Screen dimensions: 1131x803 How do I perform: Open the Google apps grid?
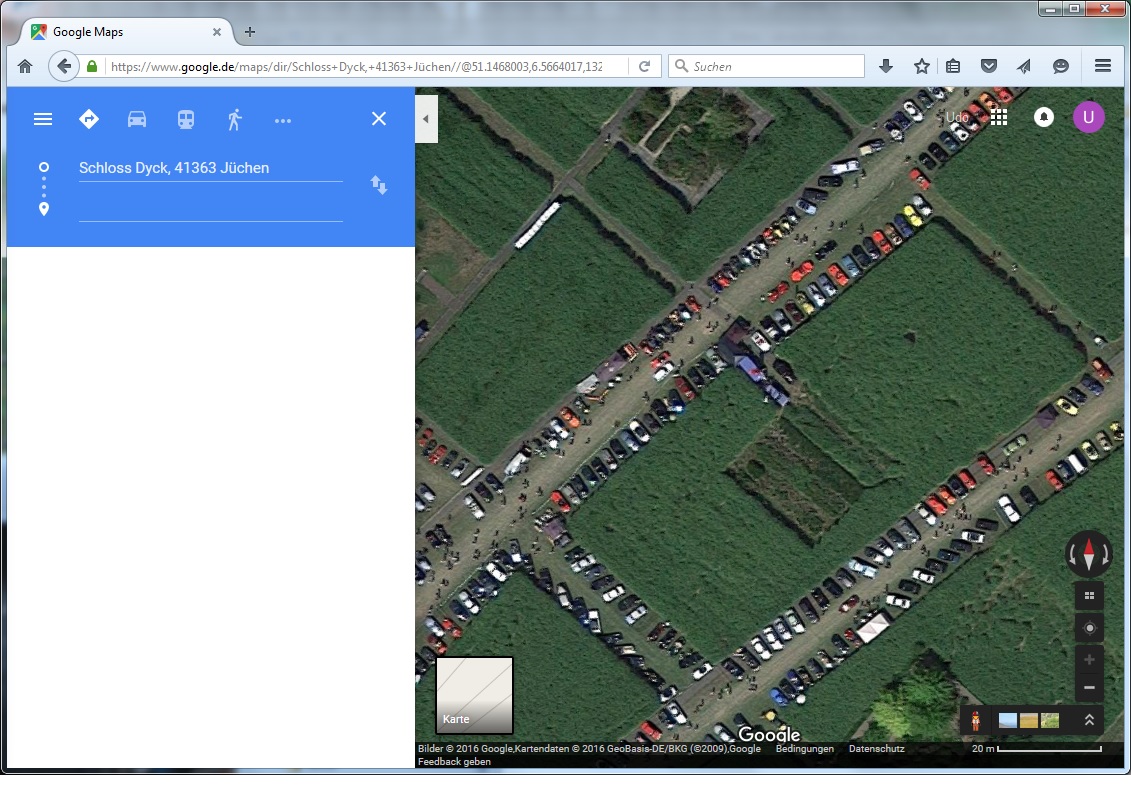pos(998,117)
